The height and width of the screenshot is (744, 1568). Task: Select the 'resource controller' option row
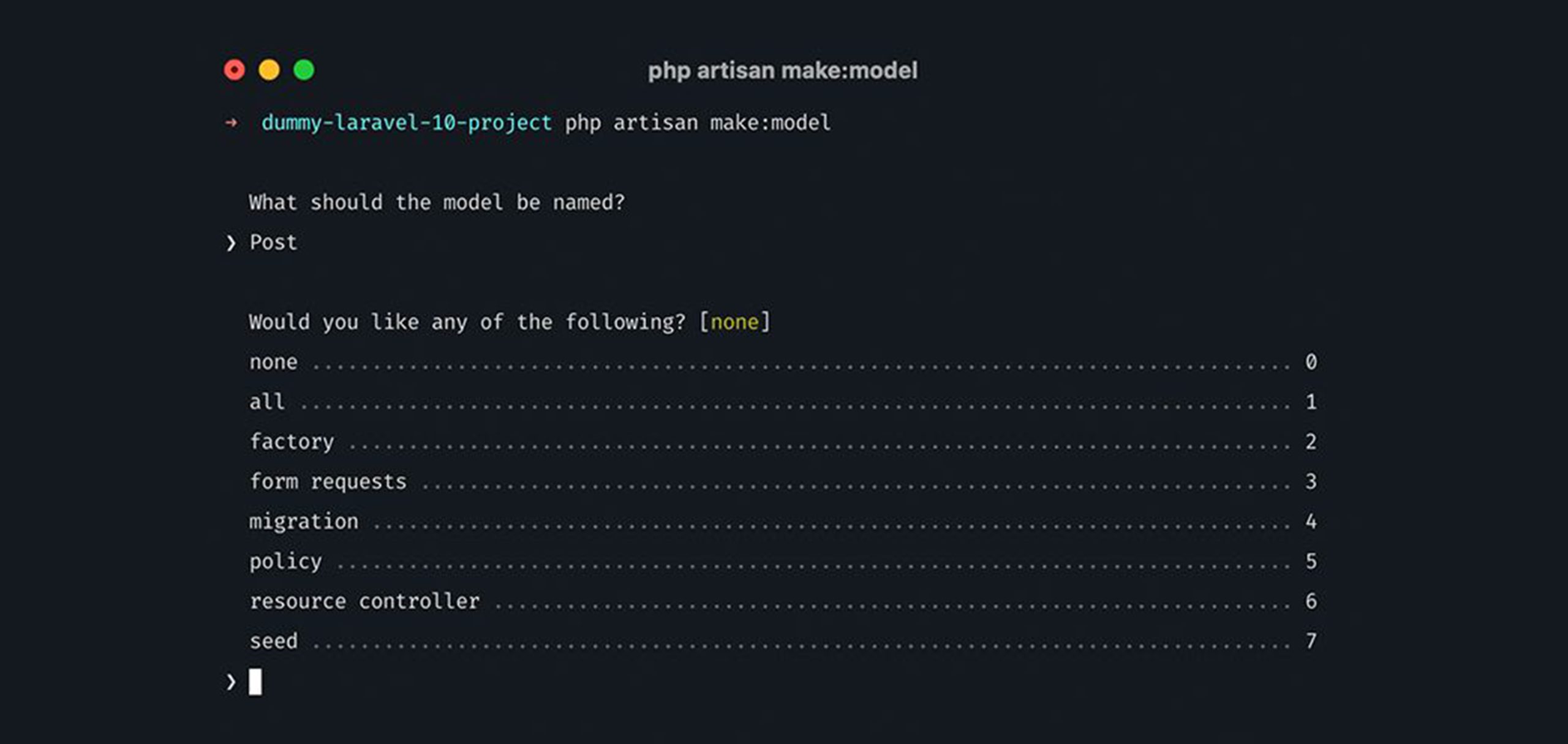783,601
